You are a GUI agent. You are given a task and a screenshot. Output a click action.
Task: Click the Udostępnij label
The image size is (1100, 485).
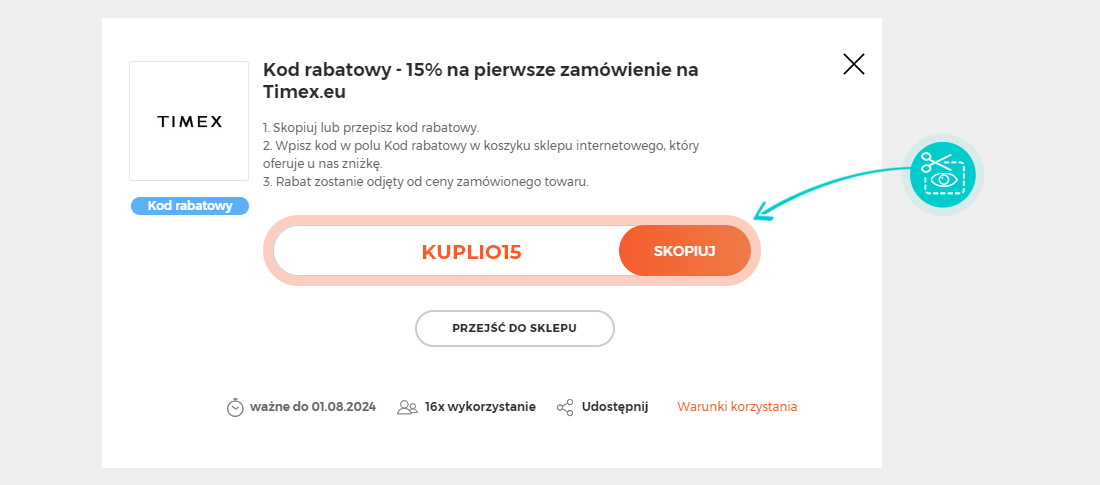615,407
